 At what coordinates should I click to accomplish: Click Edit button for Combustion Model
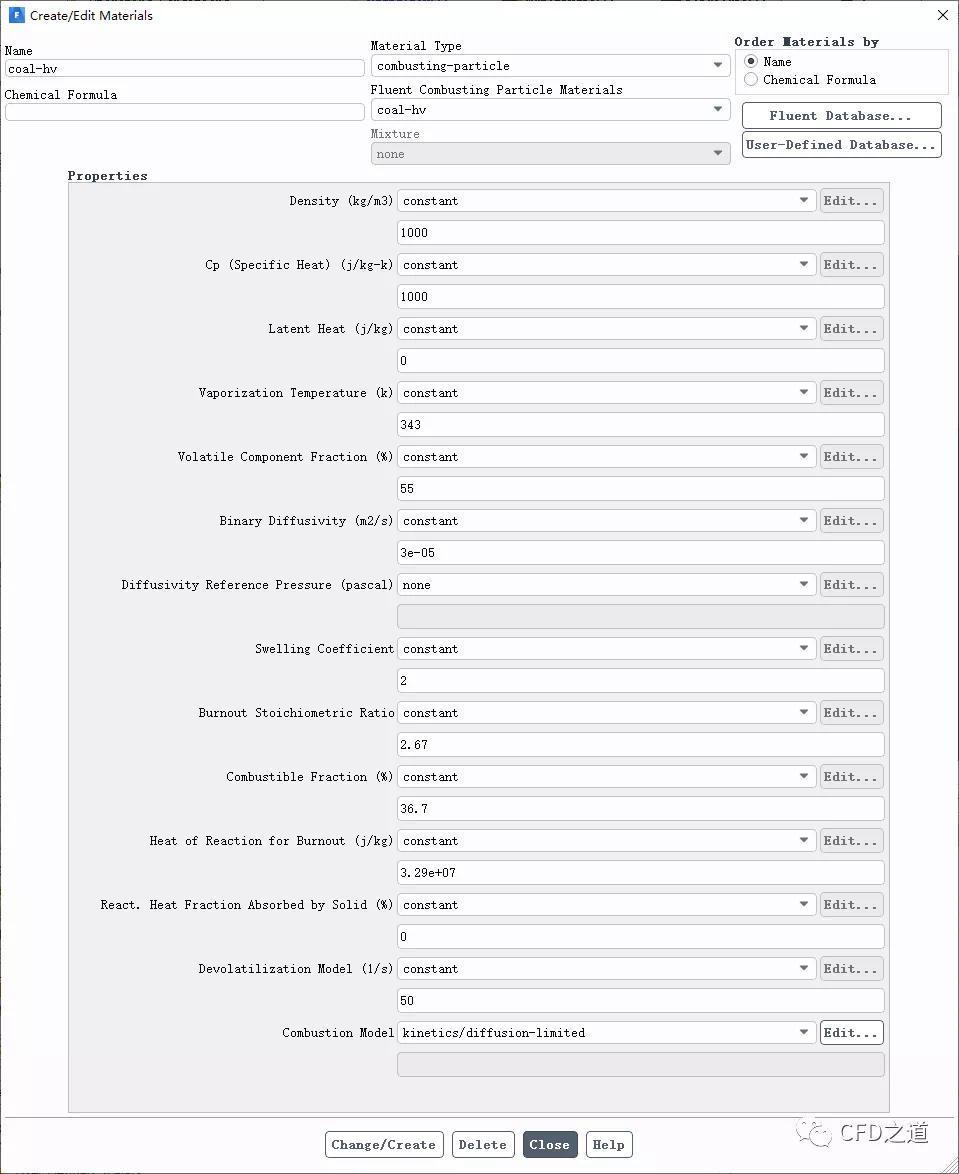(851, 1032)
